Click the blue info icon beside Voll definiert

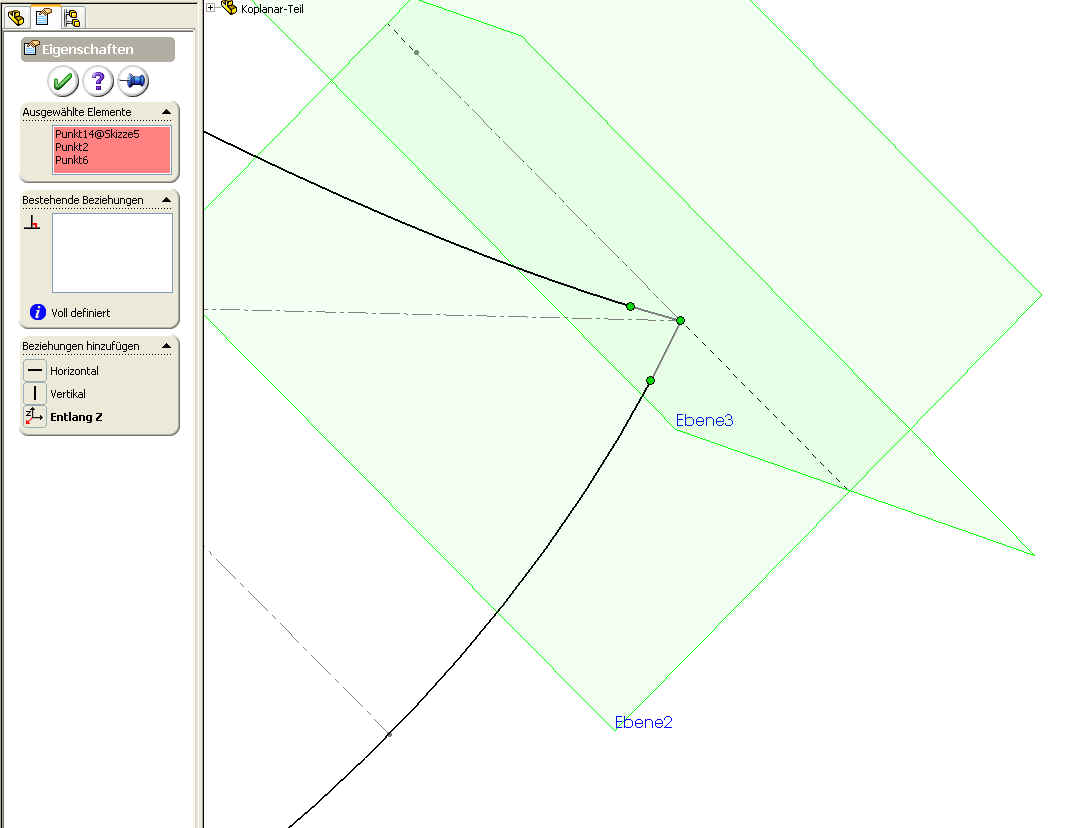point(38,312)
